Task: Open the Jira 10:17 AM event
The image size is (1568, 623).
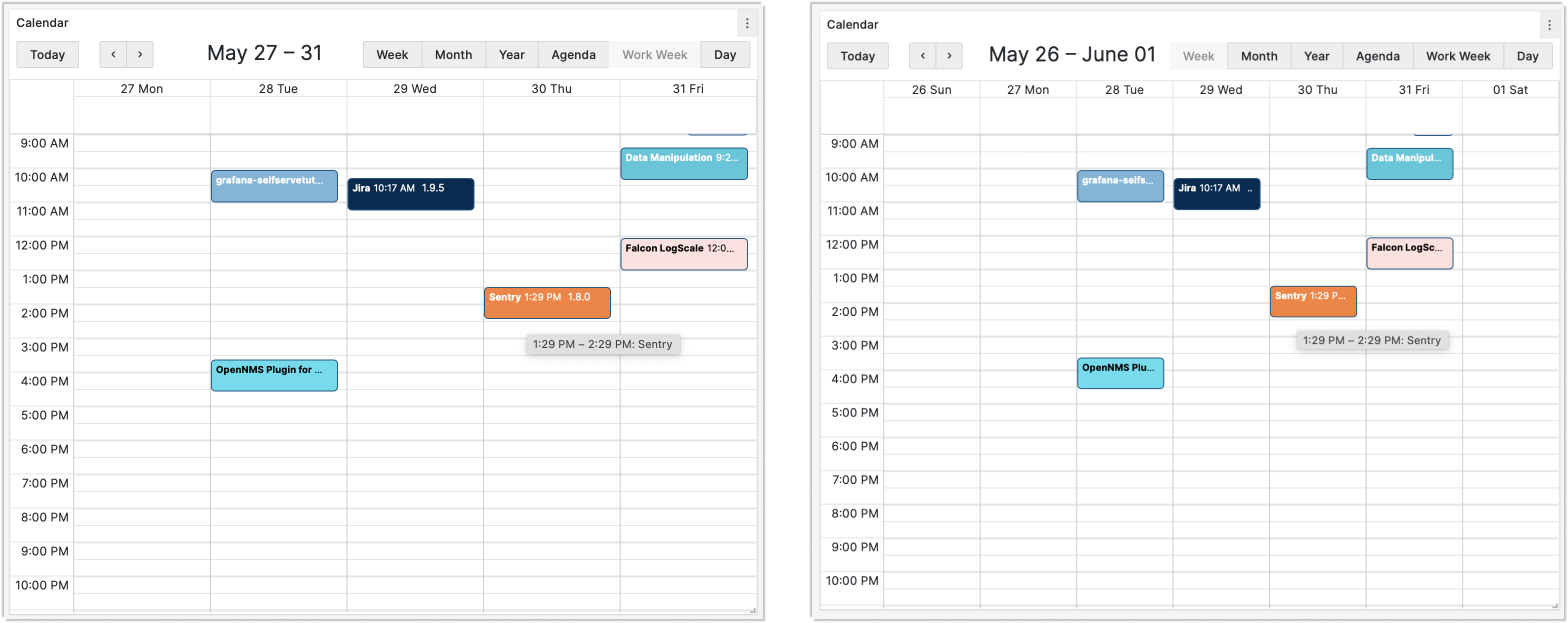Action: point(410,194)
